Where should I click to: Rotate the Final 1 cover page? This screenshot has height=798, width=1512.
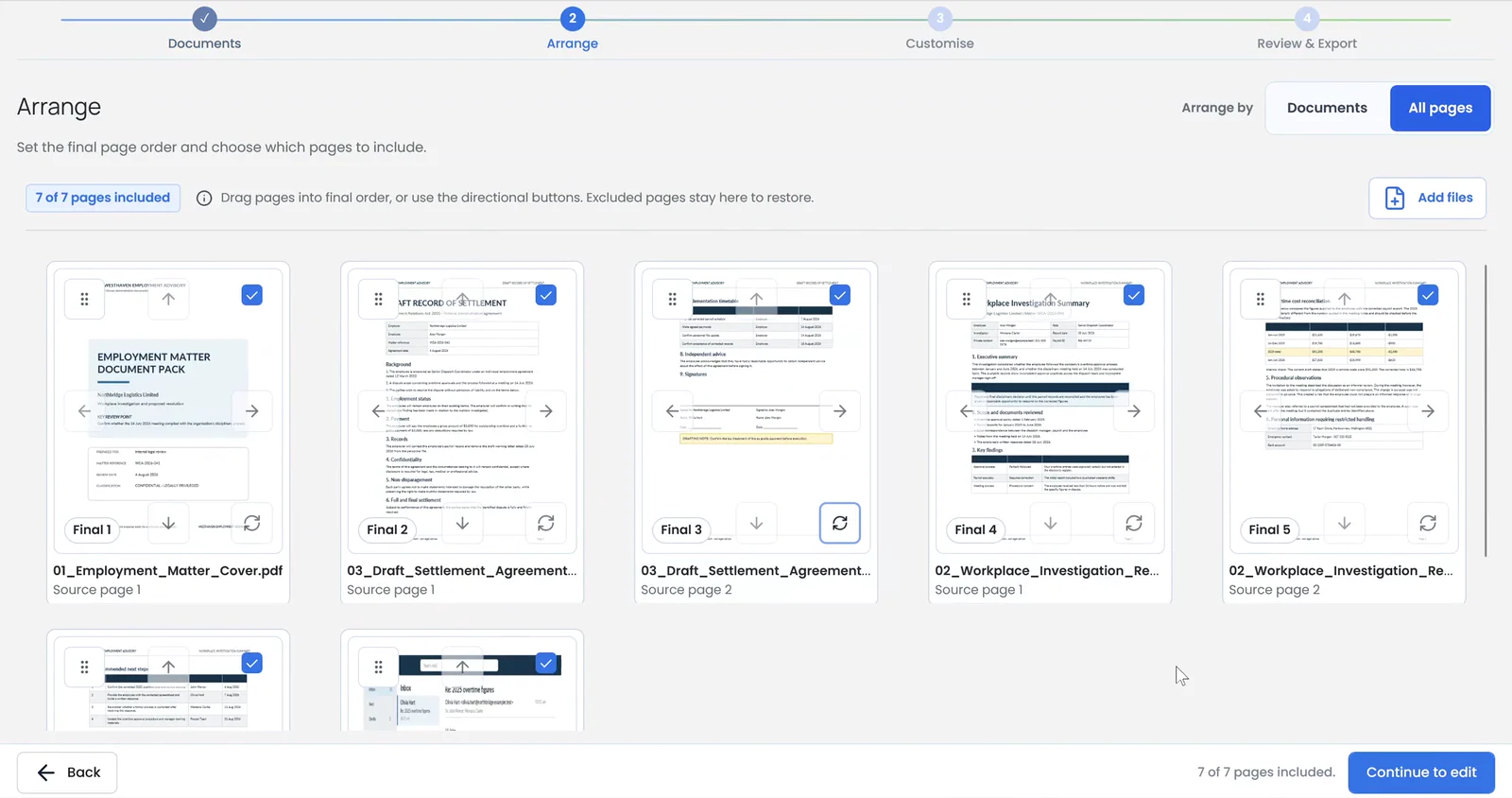[x=252, y=523]
